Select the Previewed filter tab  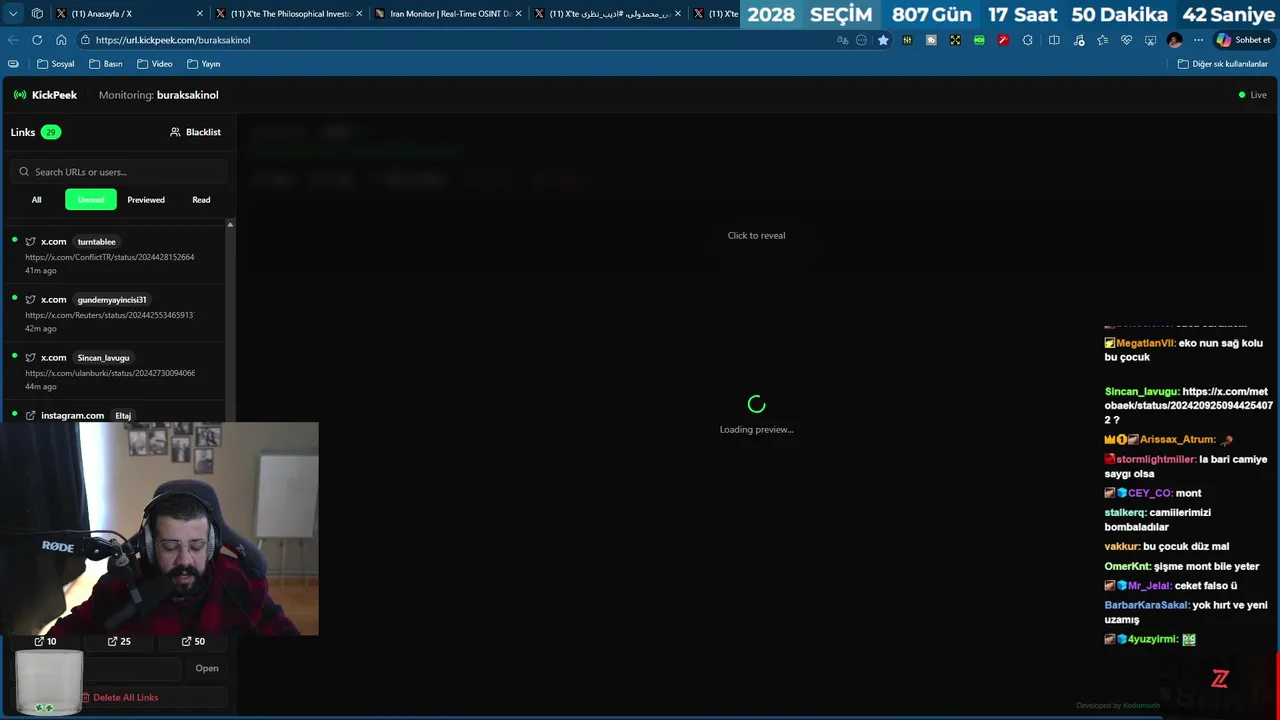(146, 200)
